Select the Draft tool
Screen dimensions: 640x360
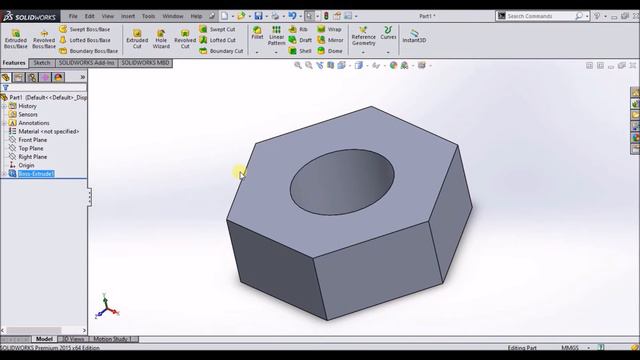(300, 40)
